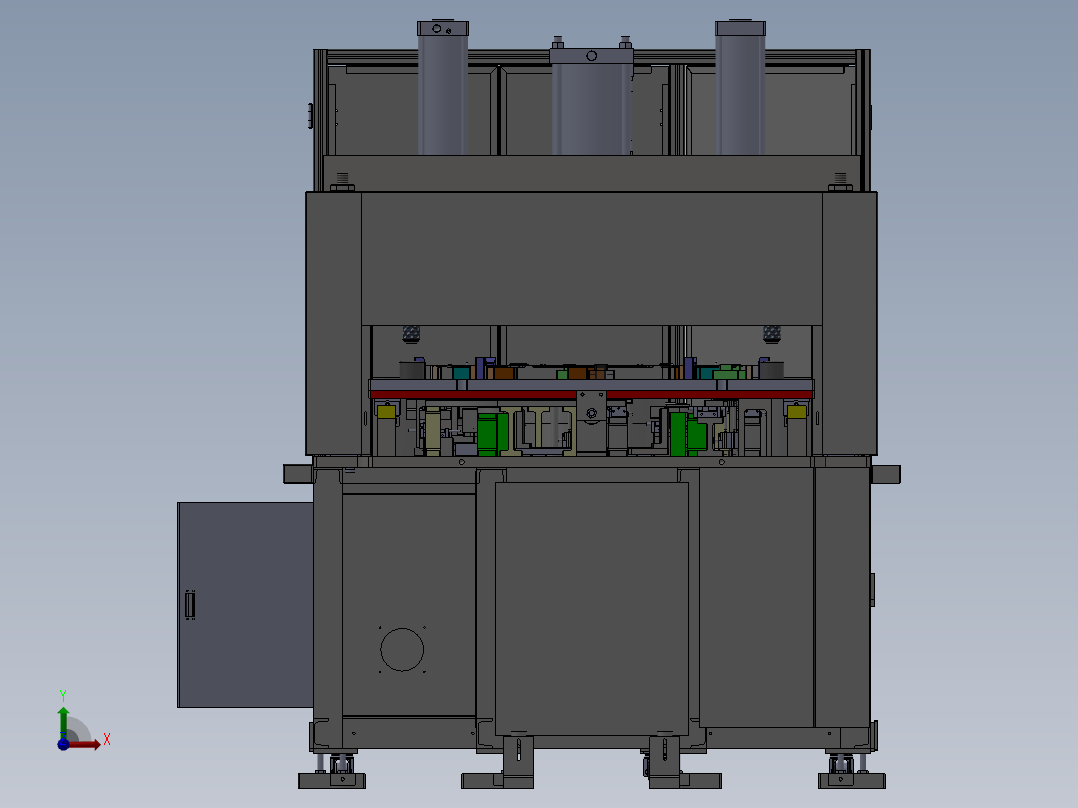Select the gray side cabinet door face
The image size is (1078, 808).
pos(245,604)
